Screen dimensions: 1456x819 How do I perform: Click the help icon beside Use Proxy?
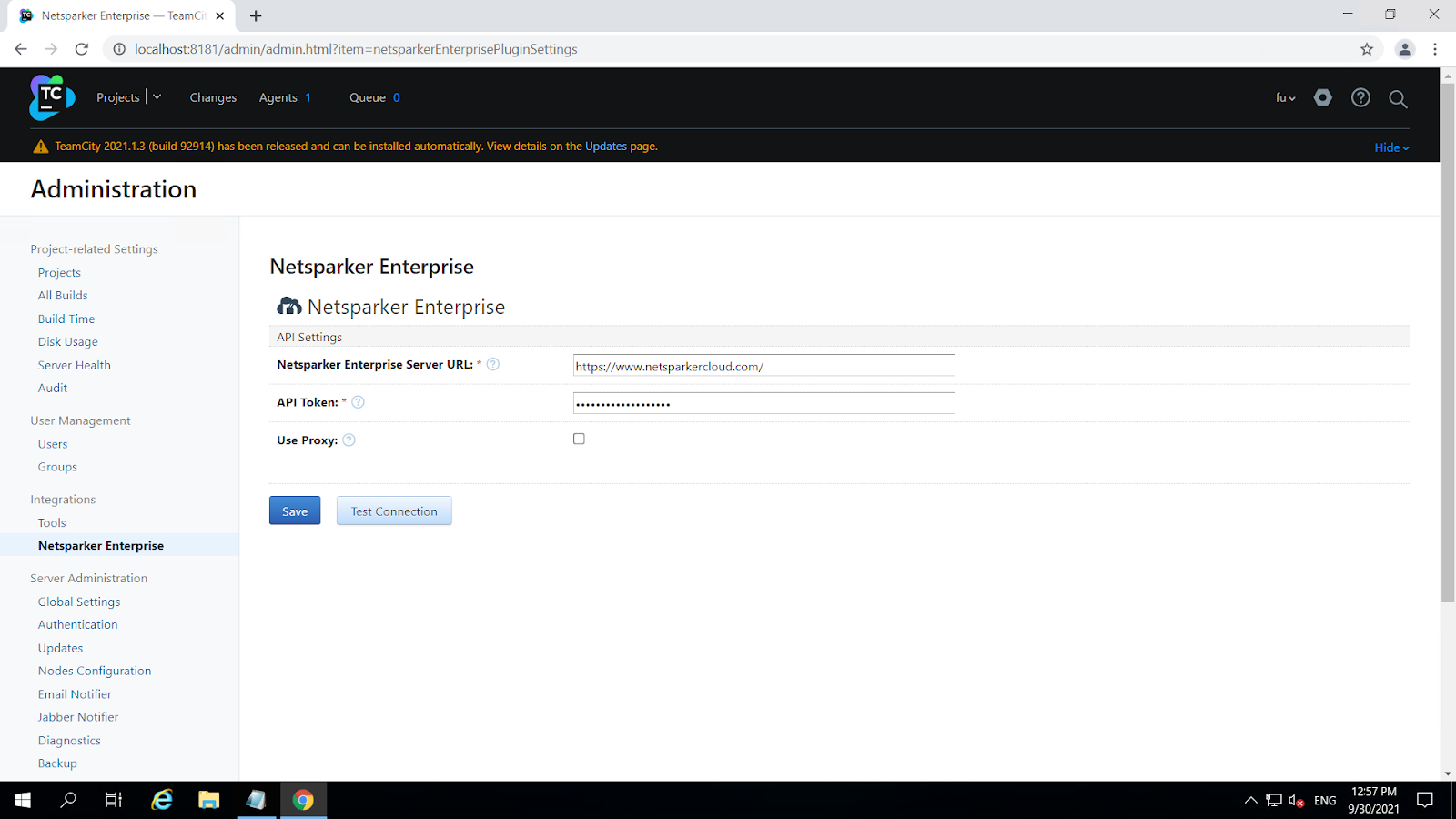[x=348, y=440]
